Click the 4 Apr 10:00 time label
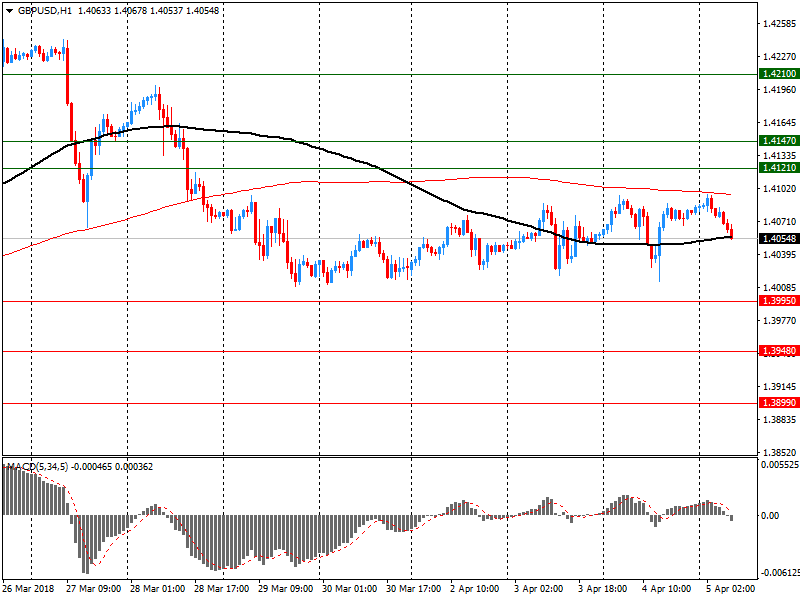This screenshot has width=800, height=600. click(667, 588)
